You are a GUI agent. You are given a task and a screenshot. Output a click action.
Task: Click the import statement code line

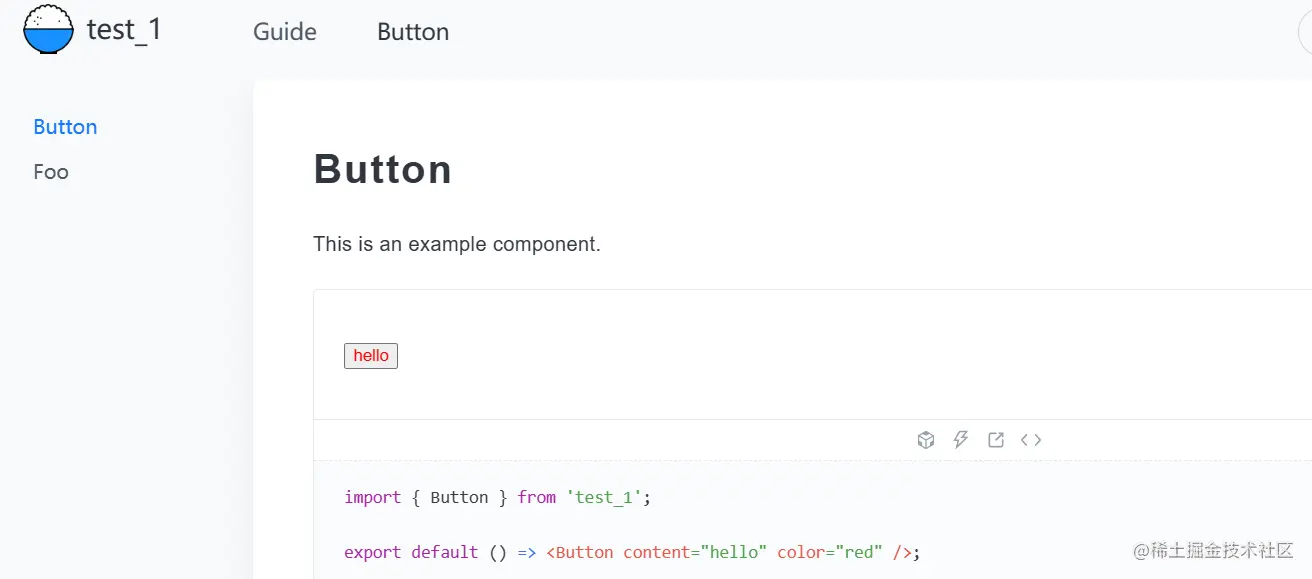(497, 497)
